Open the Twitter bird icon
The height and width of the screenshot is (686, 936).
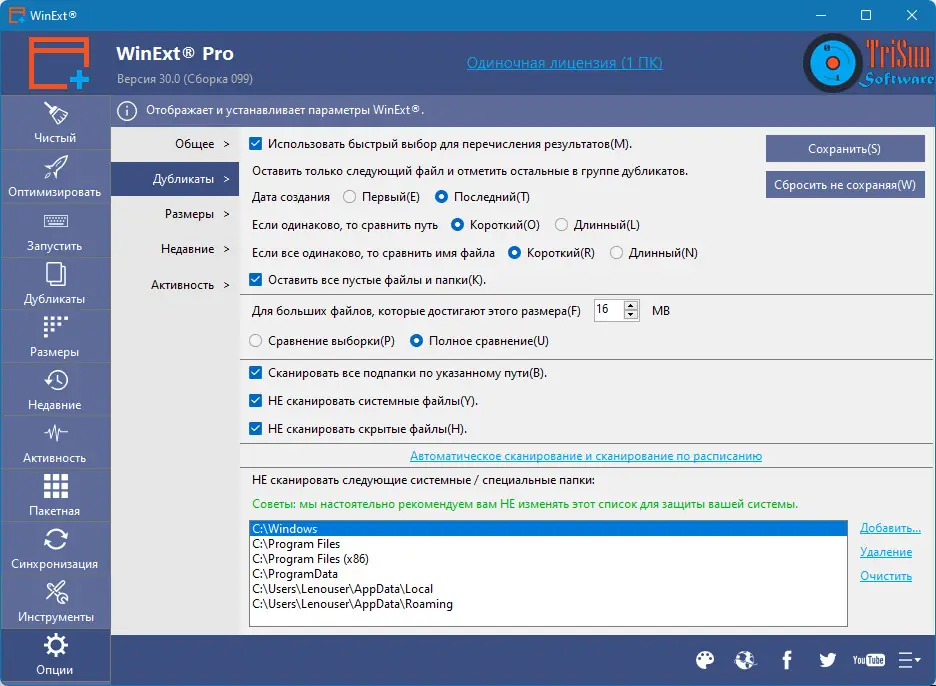pos(827,660)
